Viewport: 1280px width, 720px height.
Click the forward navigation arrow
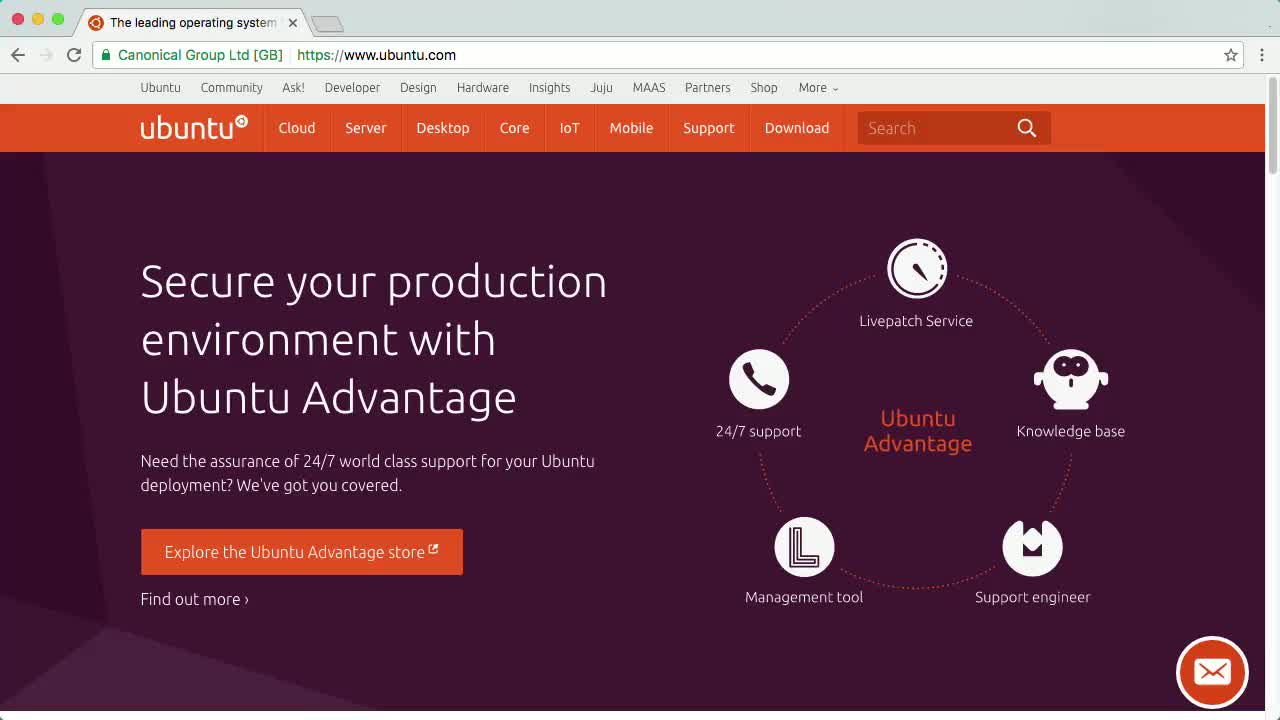click(46, 55)
